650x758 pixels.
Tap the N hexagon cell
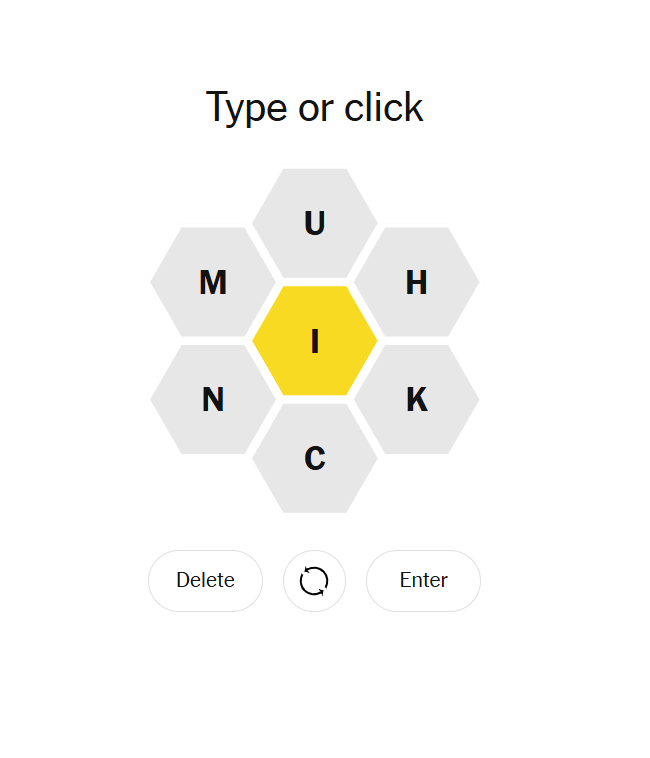click(x=213, y=400)
